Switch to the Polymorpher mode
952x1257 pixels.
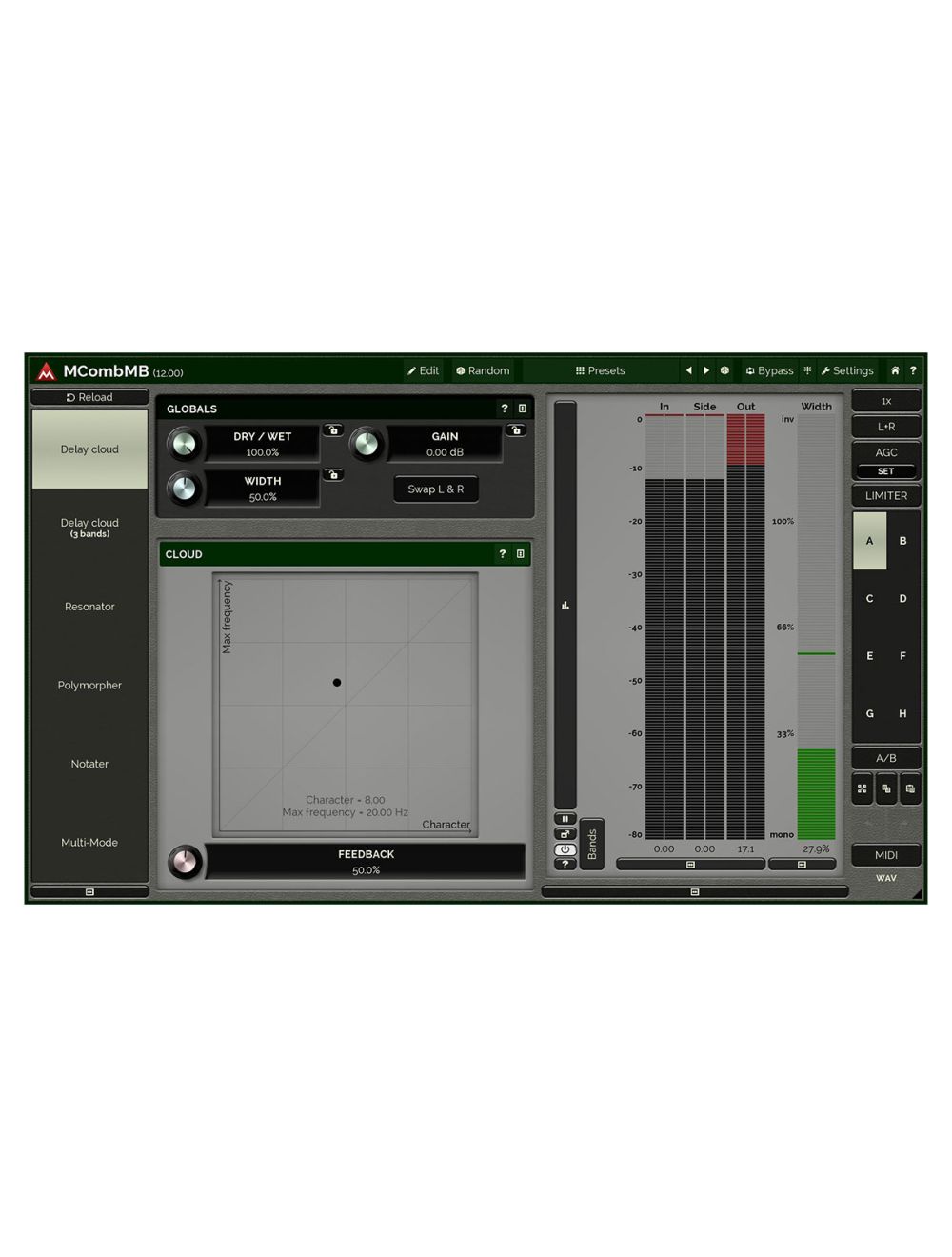pos(89,686)
